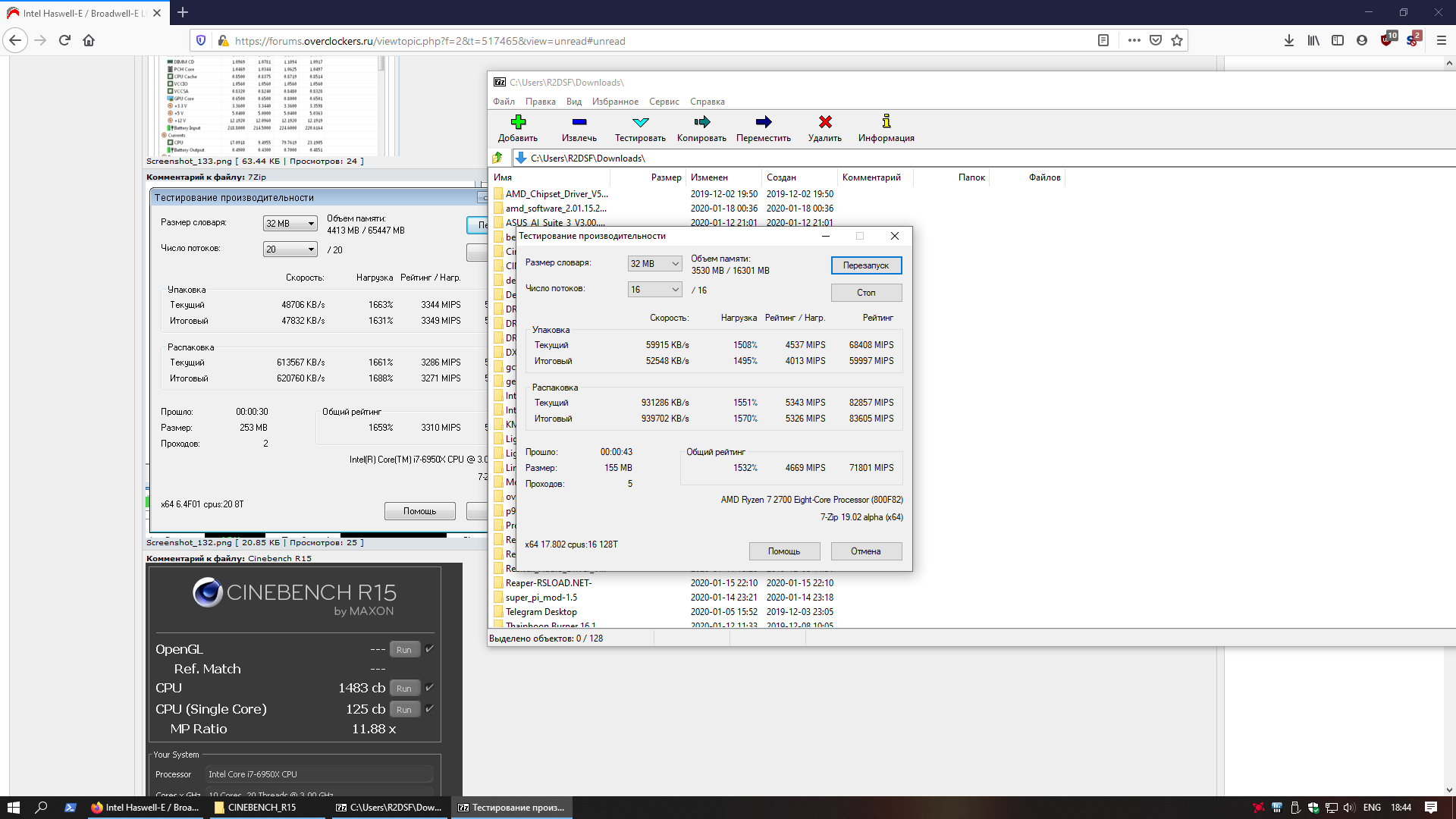The width and height of the screenshot is (1456, 819).
Task: Toggle the CPU (Single Core) checkmark
Action: (429, 709)
